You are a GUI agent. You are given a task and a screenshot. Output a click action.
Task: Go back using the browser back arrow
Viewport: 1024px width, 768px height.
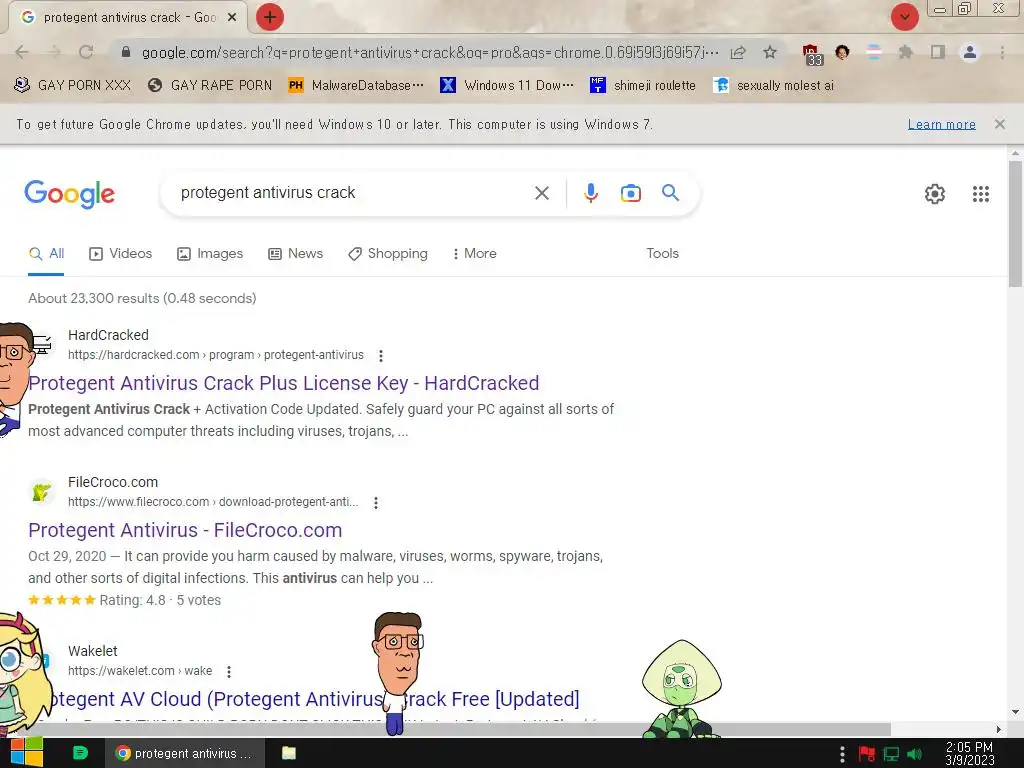[22, 52]
